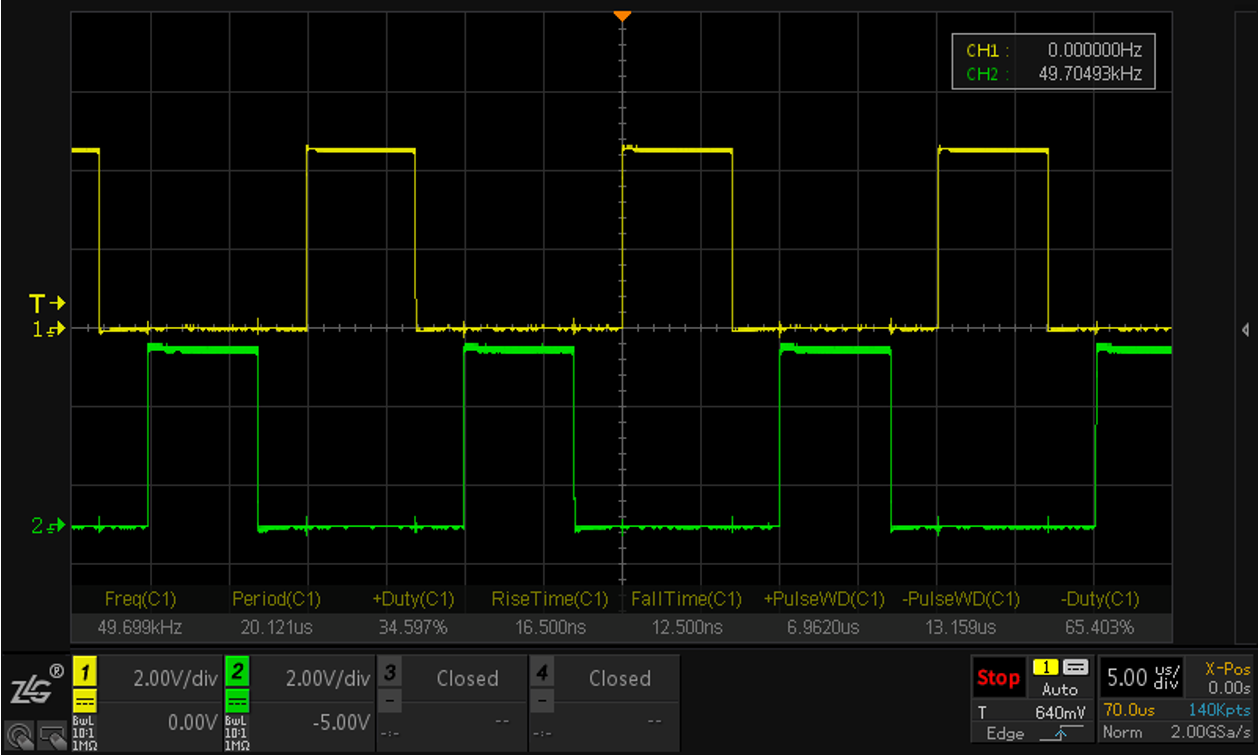Select the Freq(C1) measurement item

140,599
